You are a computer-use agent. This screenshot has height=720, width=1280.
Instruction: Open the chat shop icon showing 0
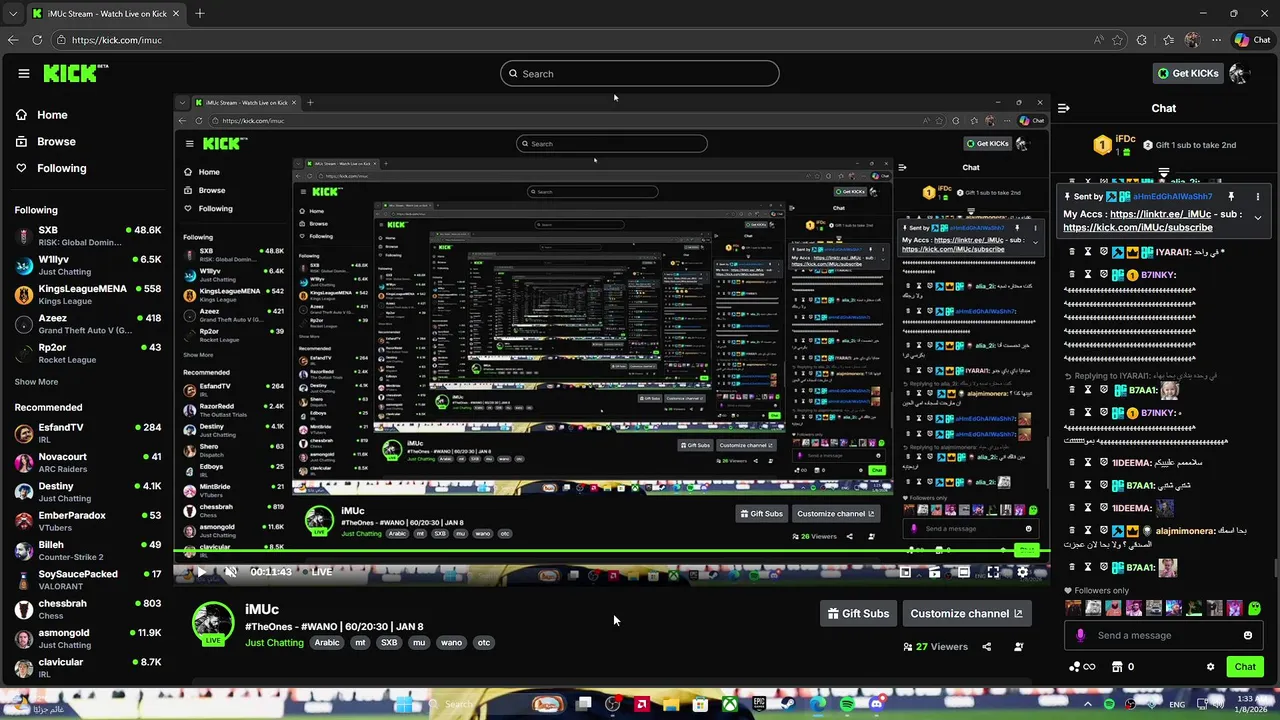1124,667
